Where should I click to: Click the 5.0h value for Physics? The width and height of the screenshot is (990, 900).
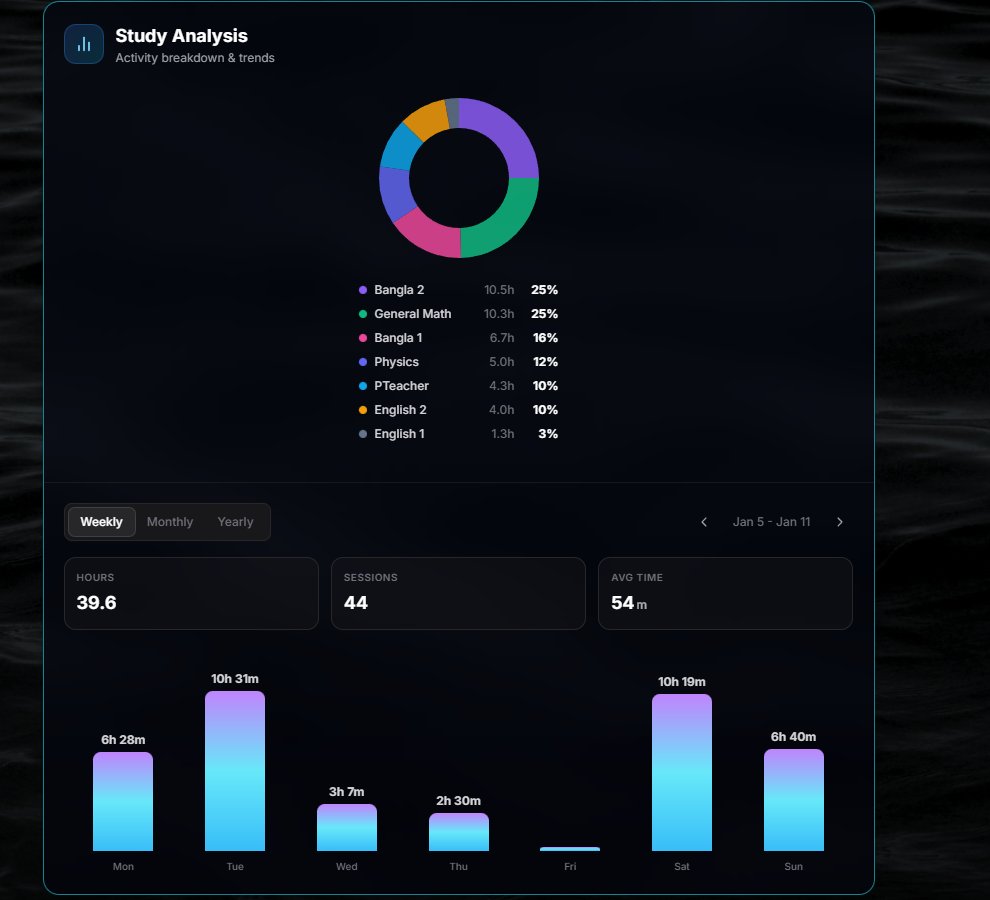coord(502,362)
